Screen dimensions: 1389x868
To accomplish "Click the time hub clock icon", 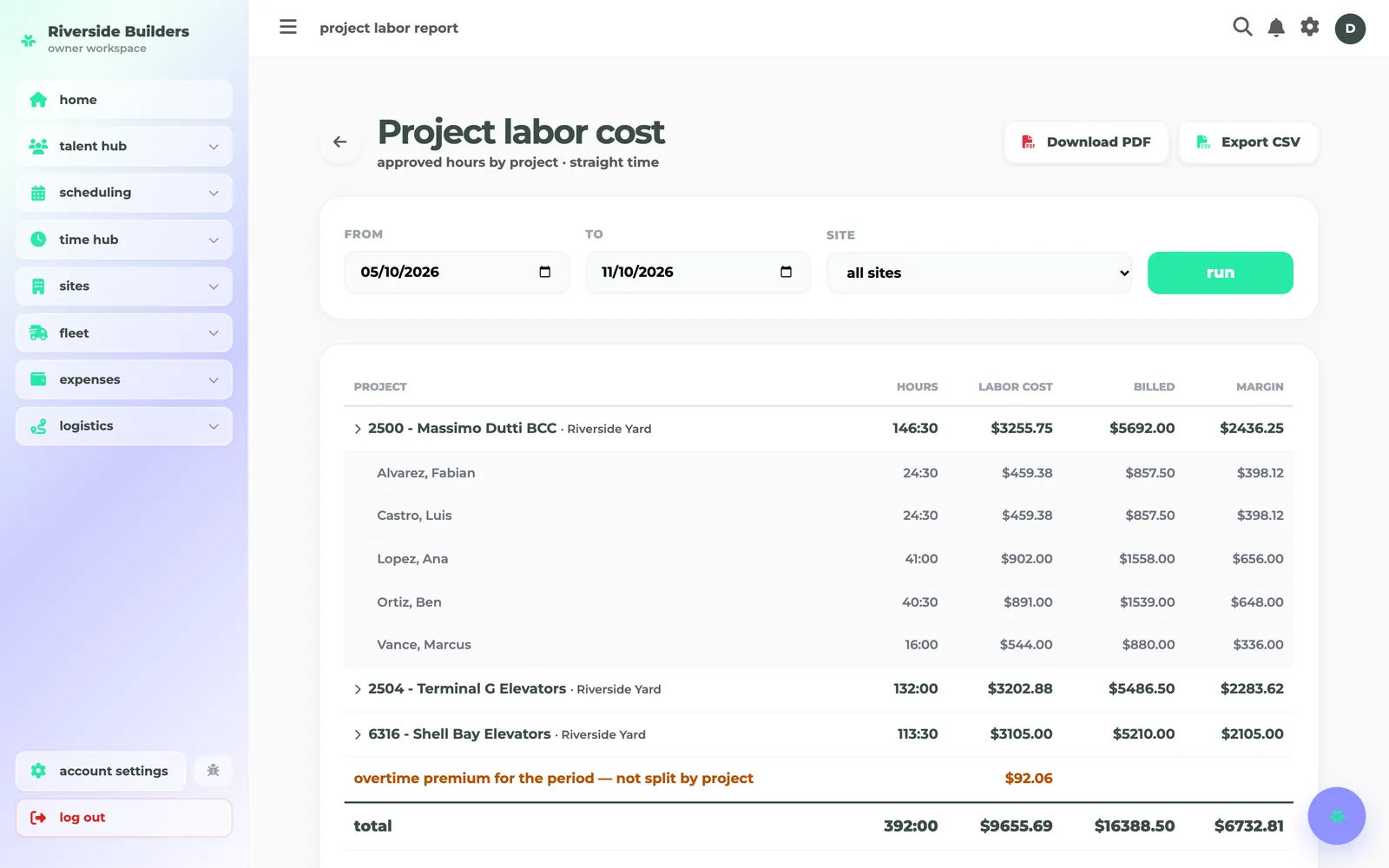I will click(x=38, y=240).
